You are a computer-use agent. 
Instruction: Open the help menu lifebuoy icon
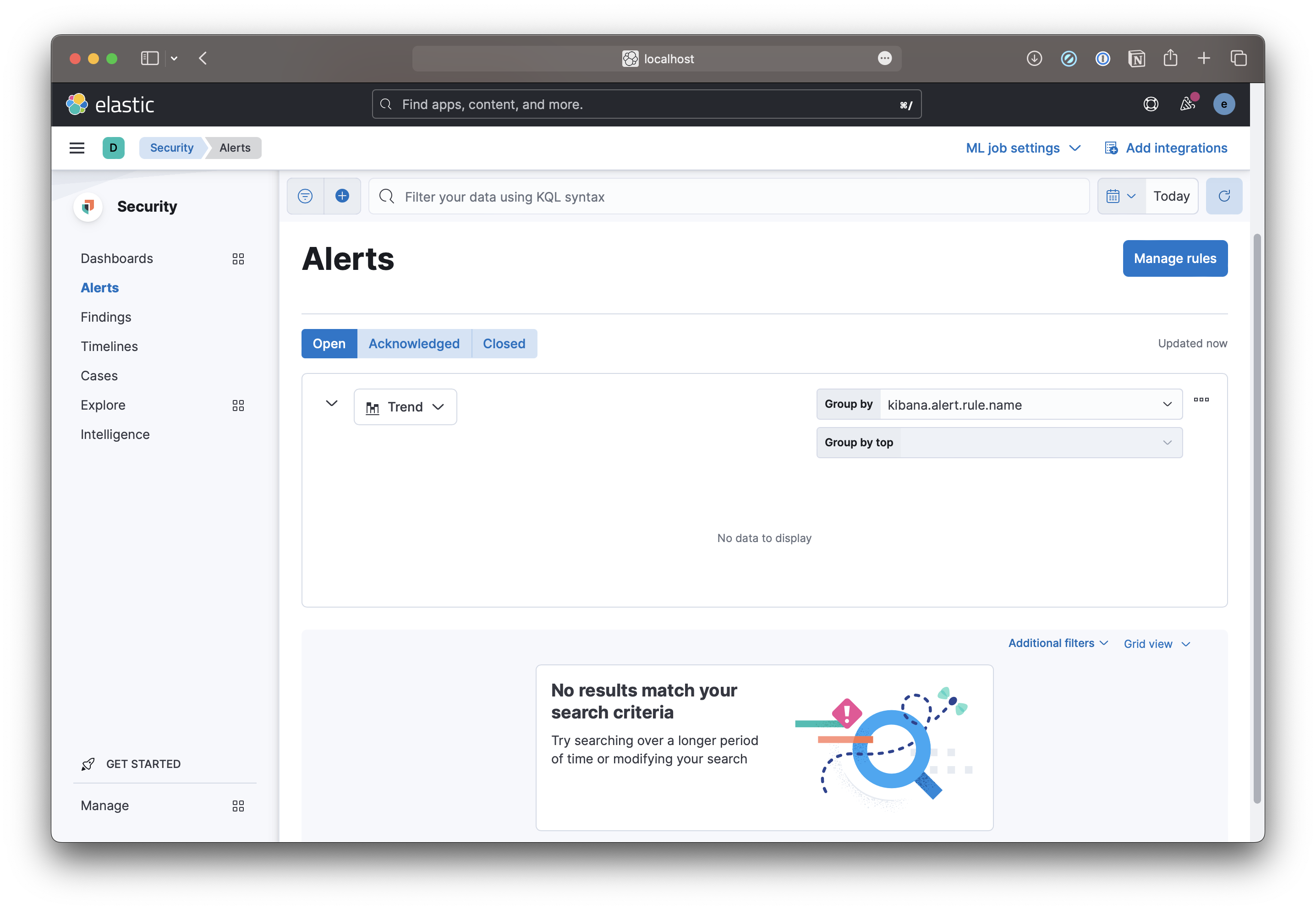click(1151, 104)
